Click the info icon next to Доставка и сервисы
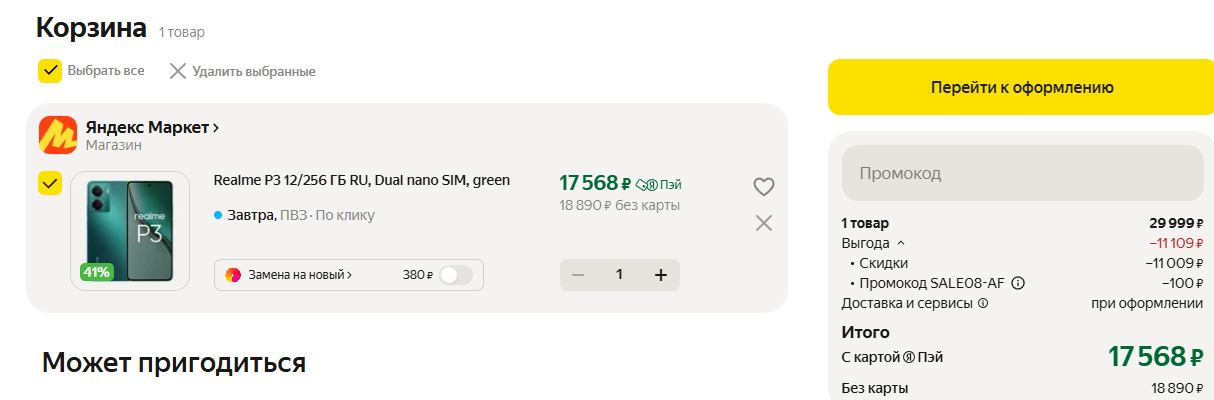Screen dimensions: 1214x400 pyautogui.click(x=983, y=303)
